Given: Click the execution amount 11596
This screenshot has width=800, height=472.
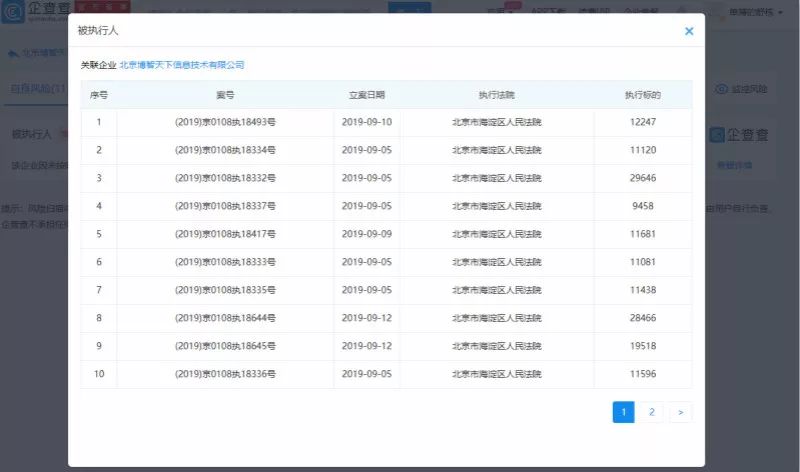Looking at the screenshot, I should pyautogui.click(x=643, y=374).
